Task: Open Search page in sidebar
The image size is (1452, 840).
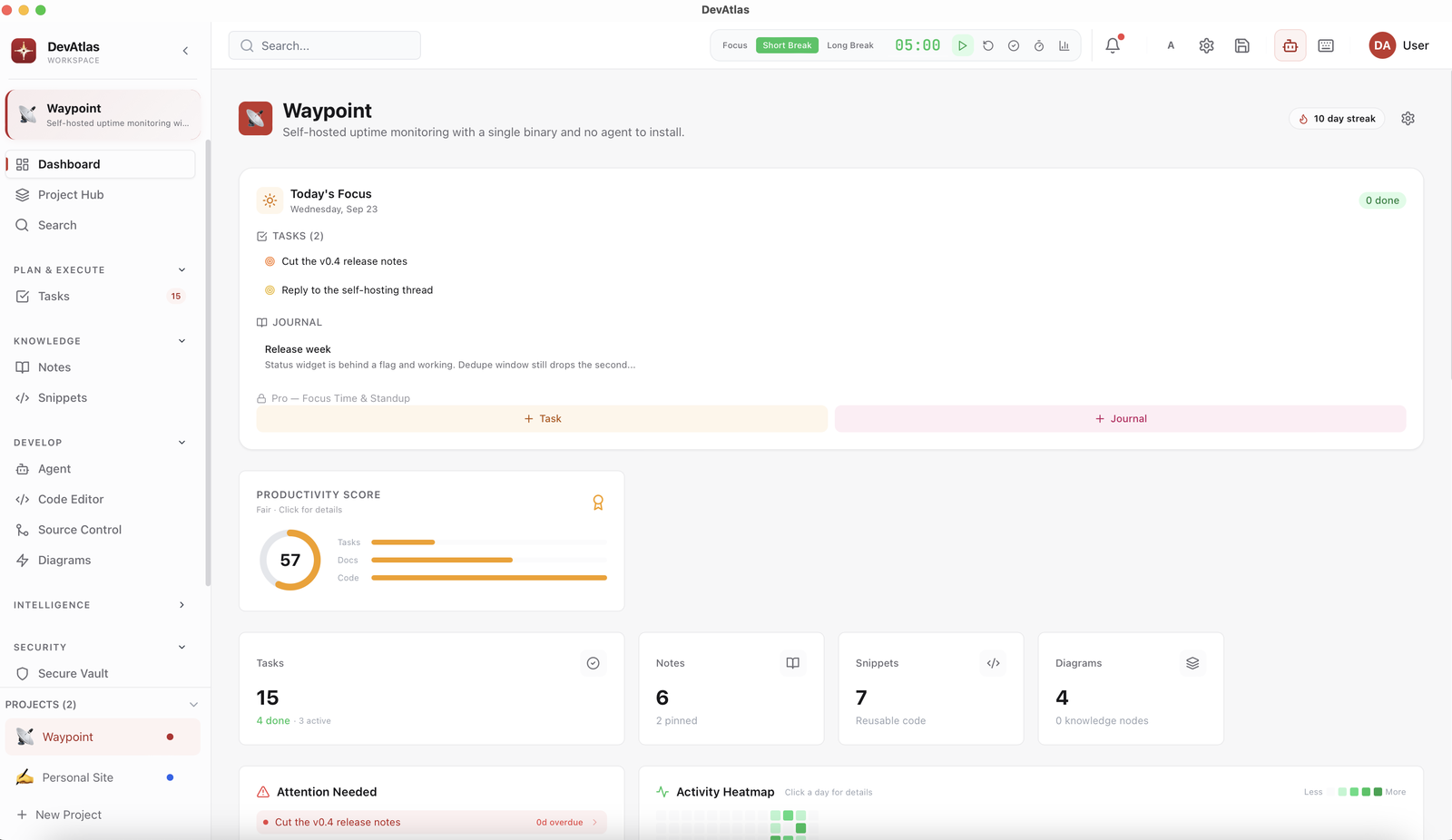Action: tap(100, 225)
